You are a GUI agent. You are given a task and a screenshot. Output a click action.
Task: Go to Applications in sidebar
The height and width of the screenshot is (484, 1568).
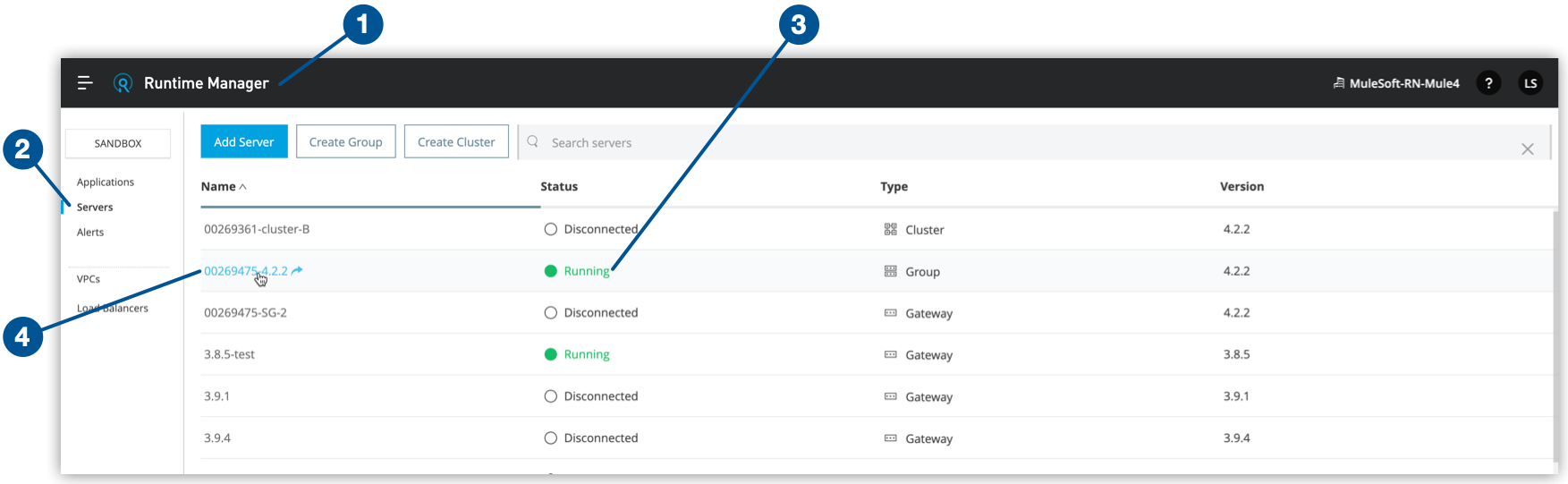pyautogui.click(x=106, y=183)
